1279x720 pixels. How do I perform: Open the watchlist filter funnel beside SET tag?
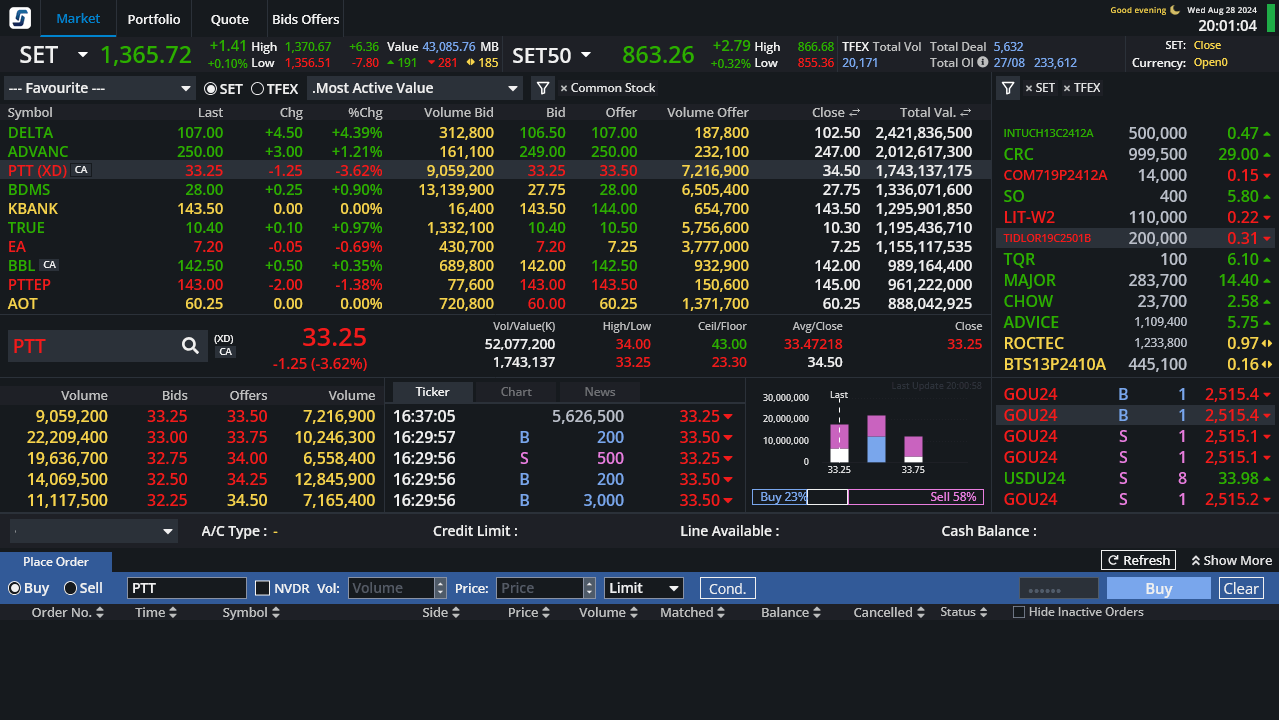[x=1008, y=88]
